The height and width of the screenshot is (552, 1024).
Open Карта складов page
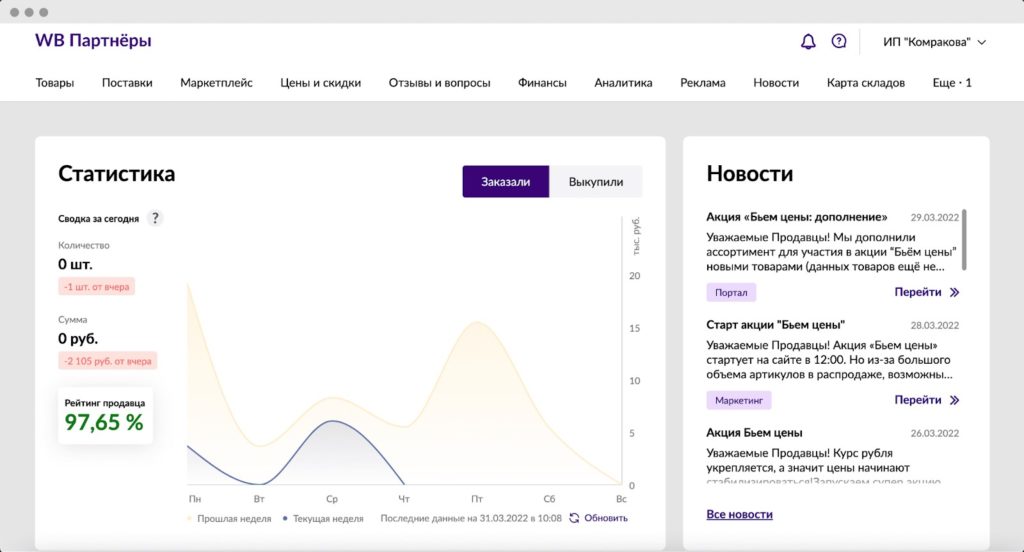coord(865,83)
